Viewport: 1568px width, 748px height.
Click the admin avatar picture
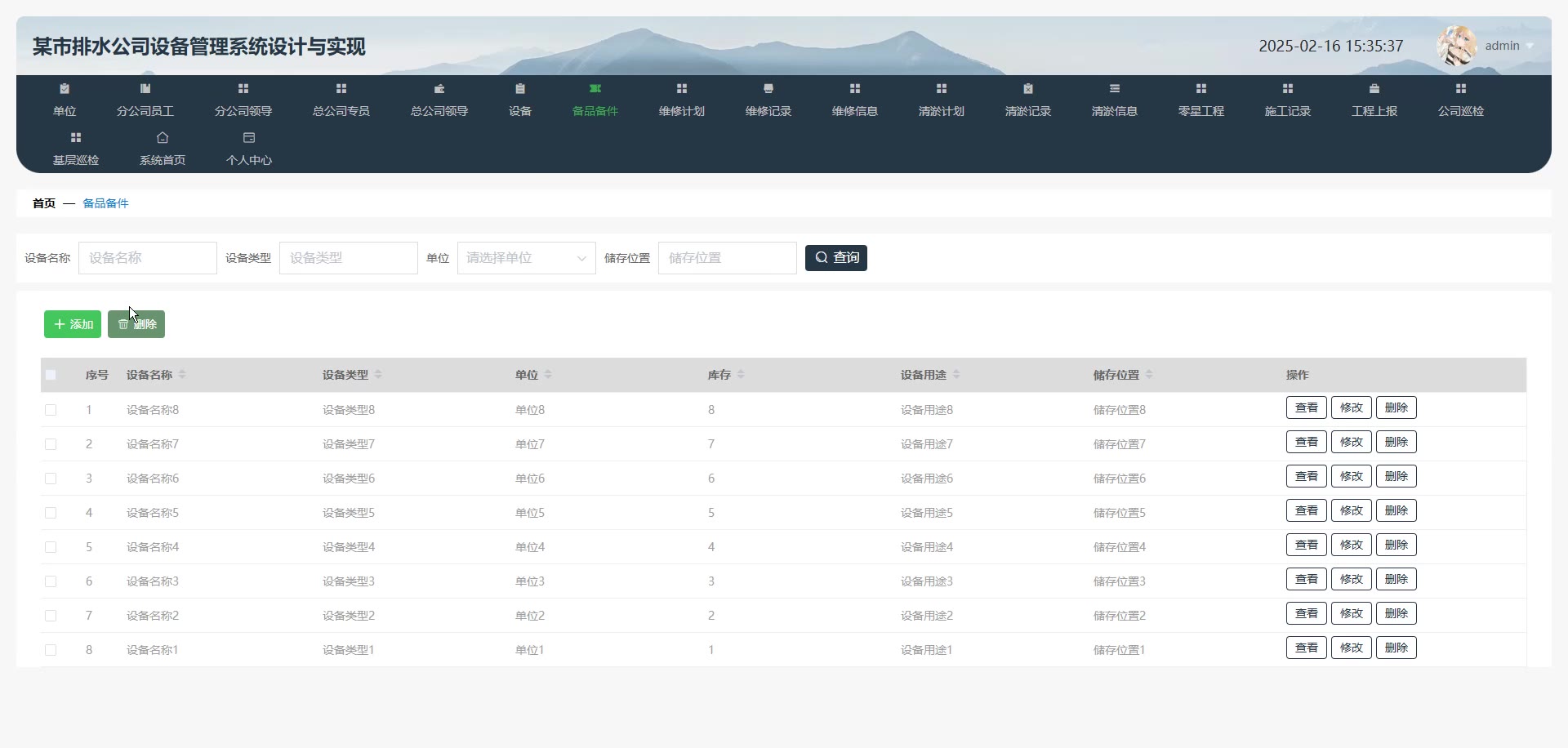click(1456, 46)
